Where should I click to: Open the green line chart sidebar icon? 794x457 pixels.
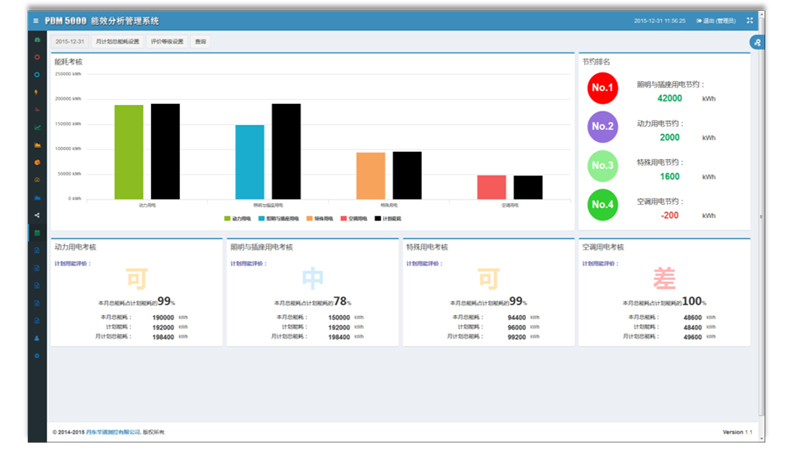click(x=37, y=127)
